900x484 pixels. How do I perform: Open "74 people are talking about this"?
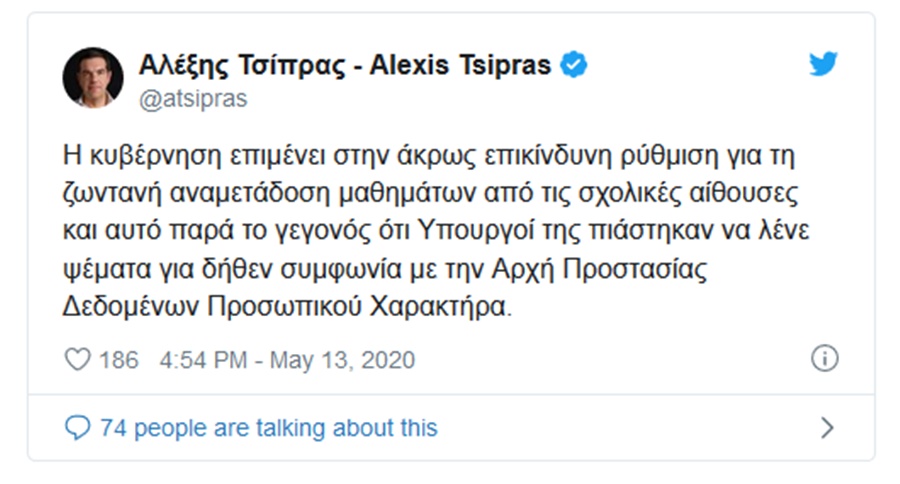click(269, 428)
